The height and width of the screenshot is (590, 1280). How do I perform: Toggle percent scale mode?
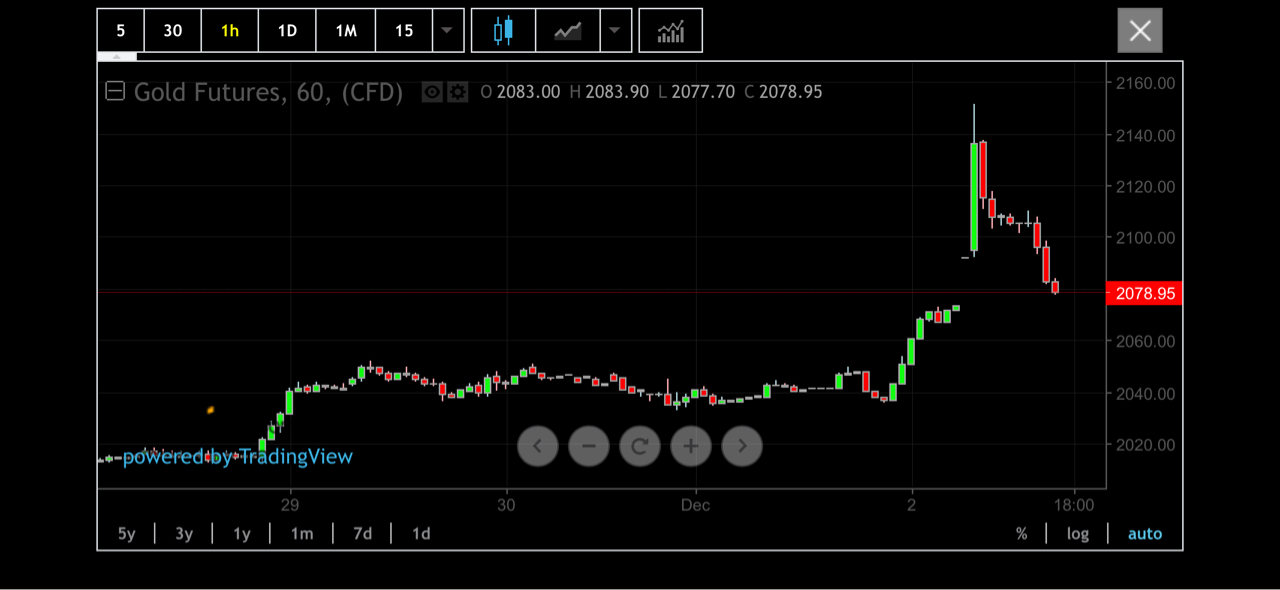(1021, 533)
